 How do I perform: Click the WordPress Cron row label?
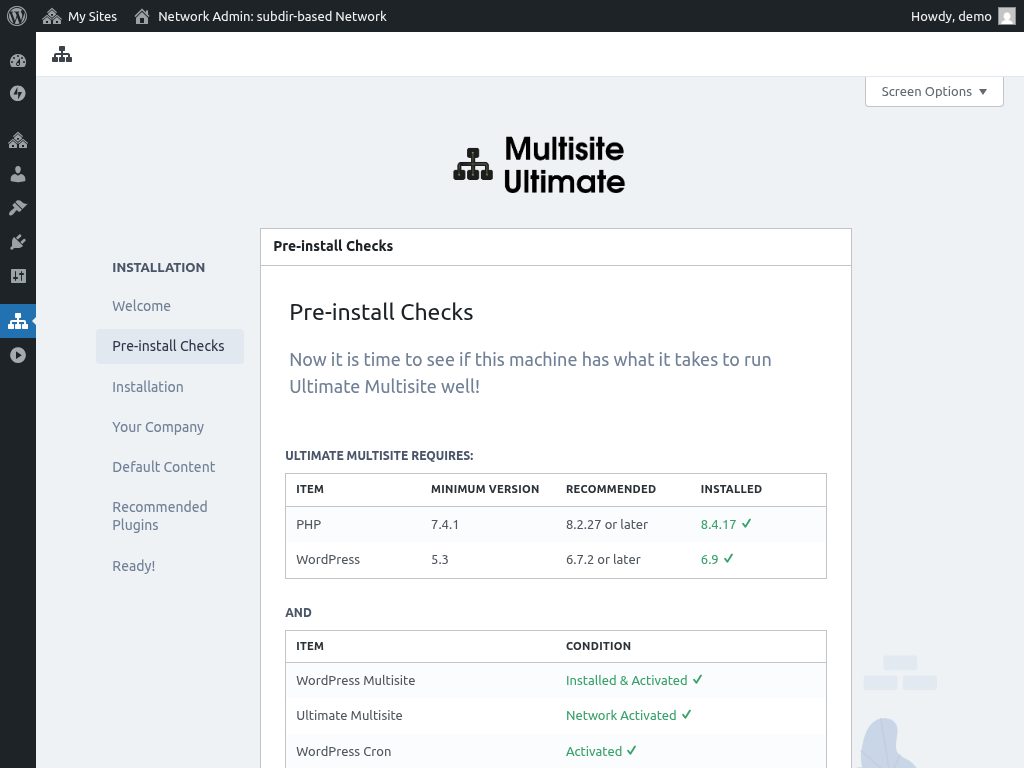[x=344, y=752]
